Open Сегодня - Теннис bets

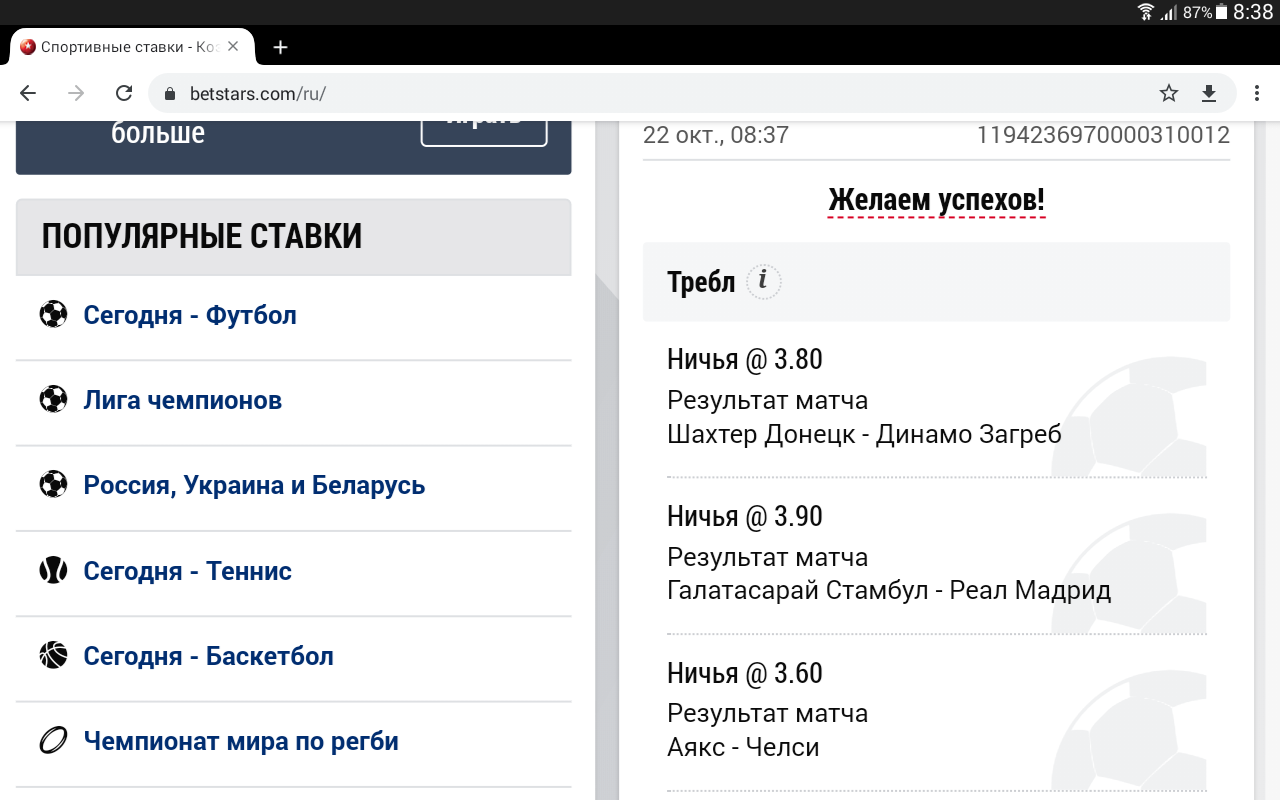pos(188,571)
